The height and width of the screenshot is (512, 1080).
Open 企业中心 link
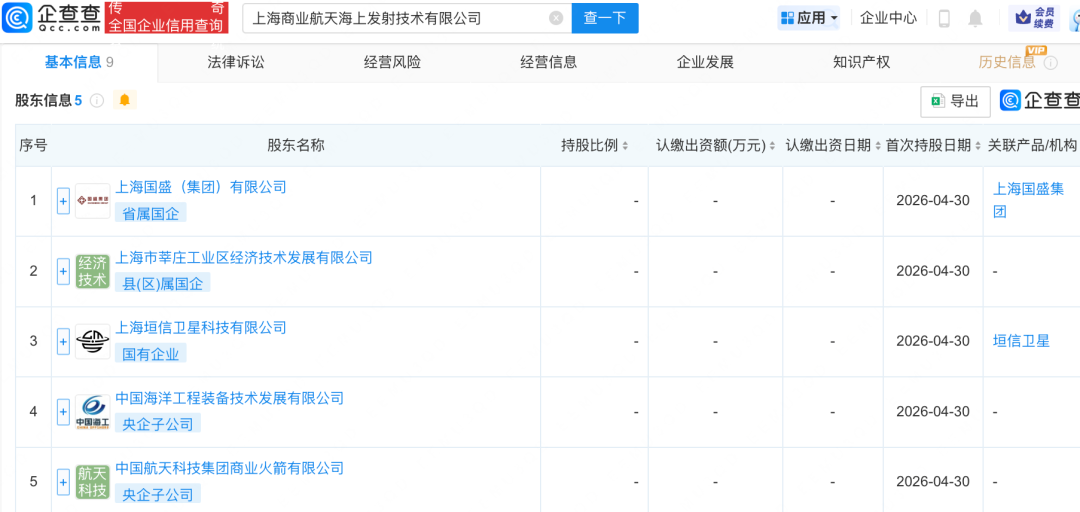tap(889, 18)
